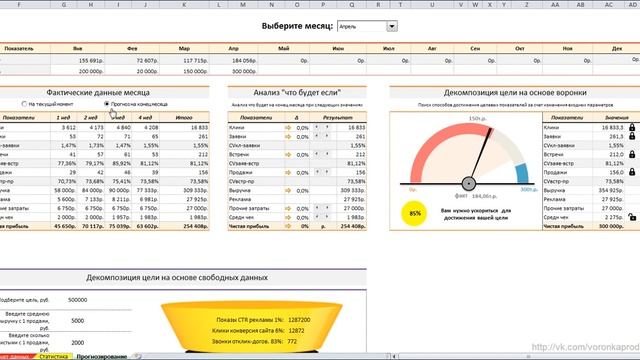Click the Фев month header
This screenshot has width=640, height=360.
point(132,48)
